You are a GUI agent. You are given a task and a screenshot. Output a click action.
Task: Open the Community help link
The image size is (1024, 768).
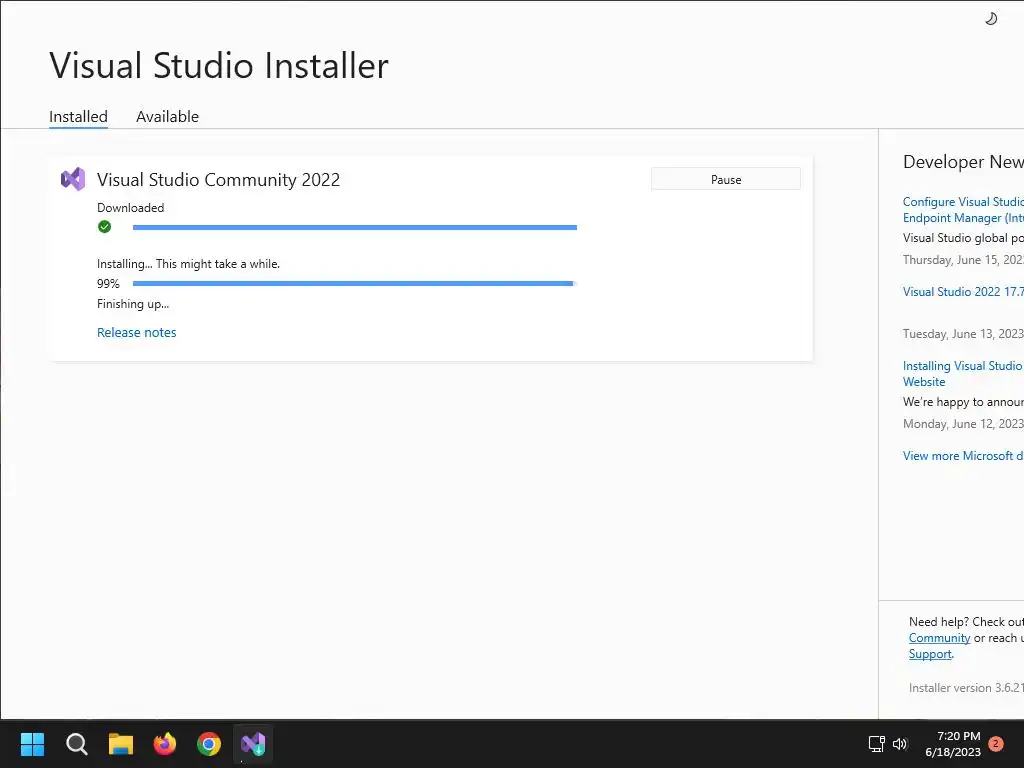(939, 638)
